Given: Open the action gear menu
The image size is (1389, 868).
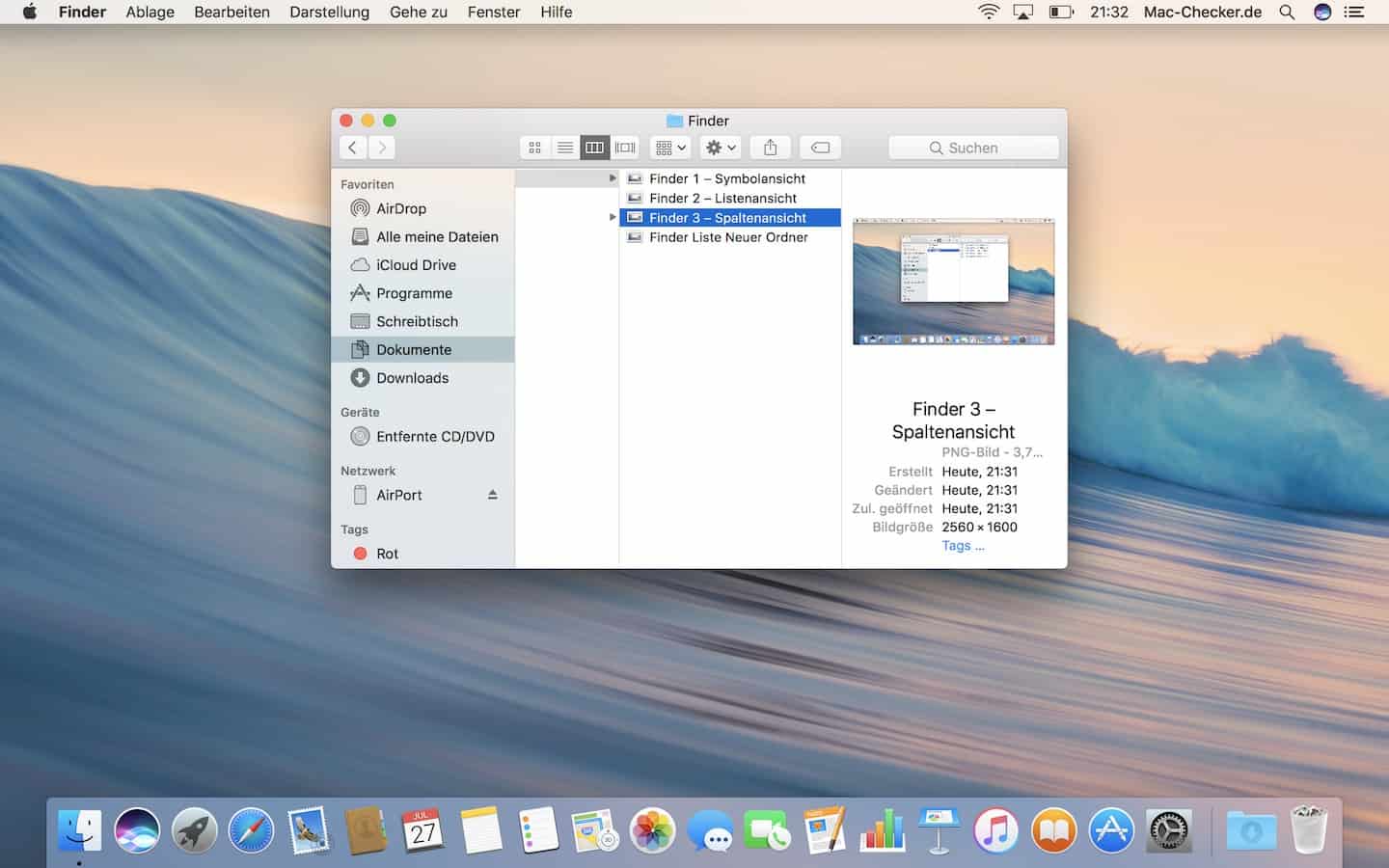Looking at the screenshot, I should click(721, 148).
